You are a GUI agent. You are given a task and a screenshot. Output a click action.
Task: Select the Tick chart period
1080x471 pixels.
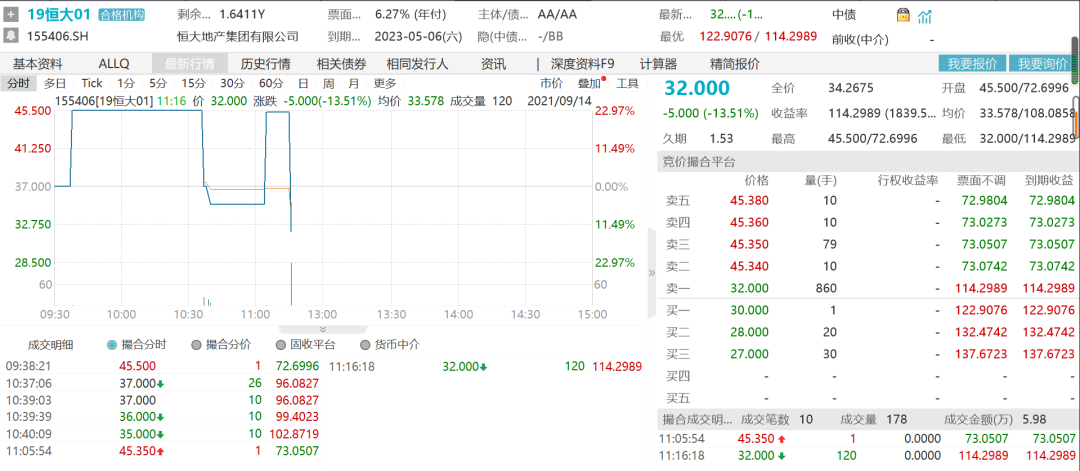click(x=92, y=83)
